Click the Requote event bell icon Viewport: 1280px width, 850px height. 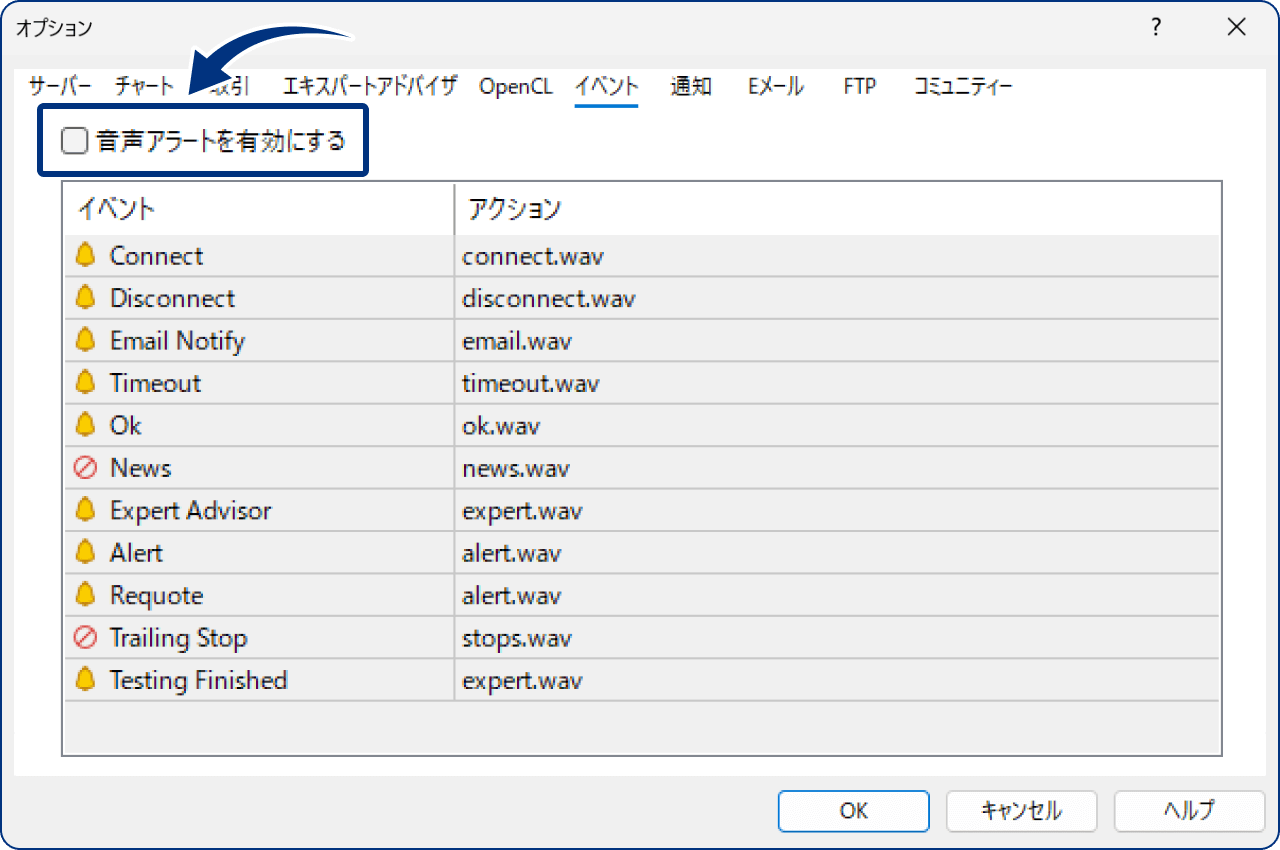(x=85, y=595)
